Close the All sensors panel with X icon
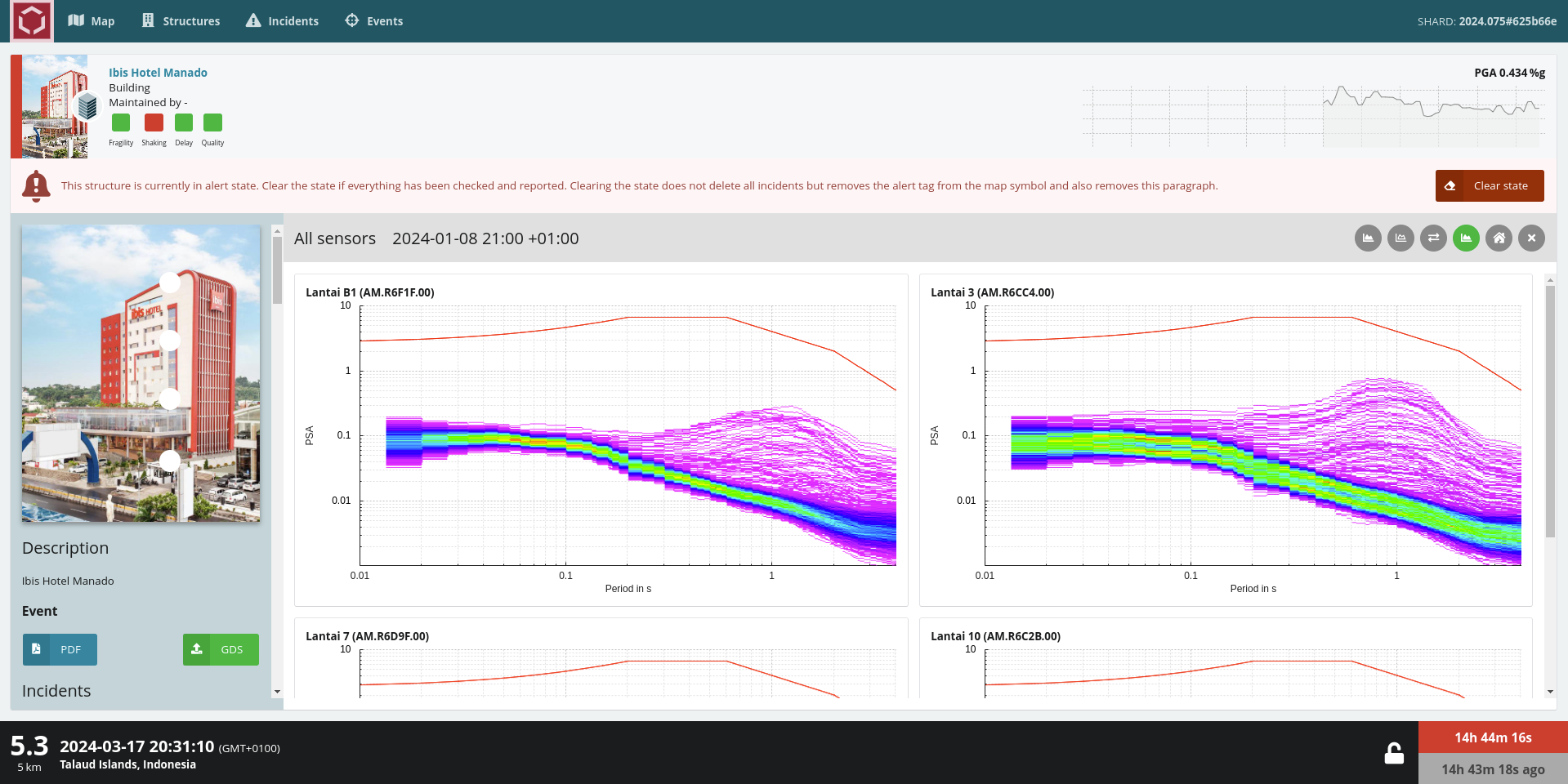The height and width of the screenshot is (784, 1568). click(x=1531, y=238)
